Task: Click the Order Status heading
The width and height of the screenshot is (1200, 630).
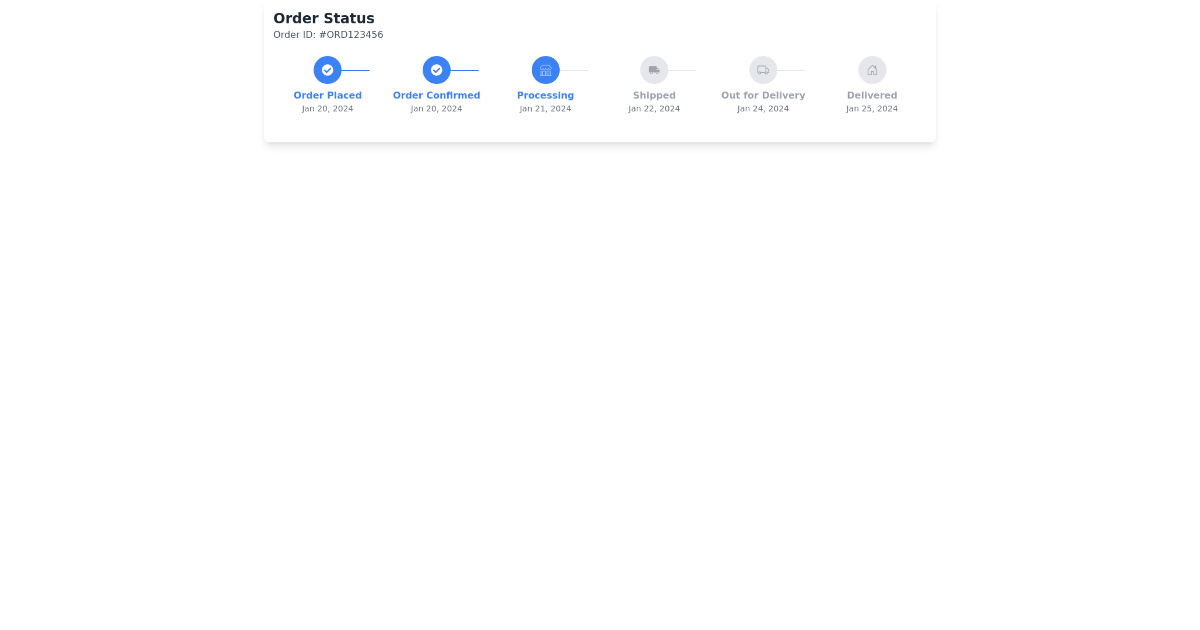Action: pyautogui.click(x=324, y=18)
